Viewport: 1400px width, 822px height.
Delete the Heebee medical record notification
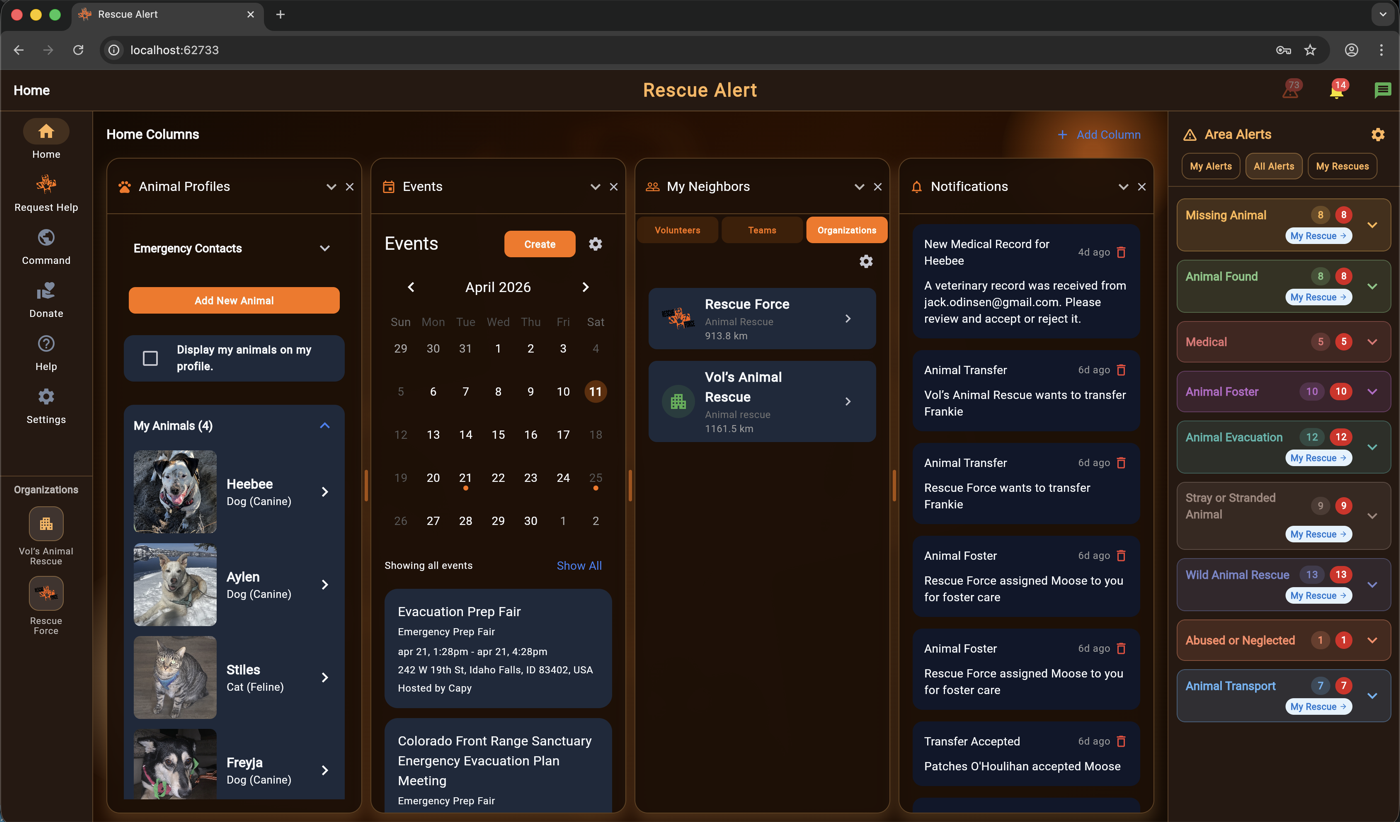pyautogui.click(x=1121, y=253)
